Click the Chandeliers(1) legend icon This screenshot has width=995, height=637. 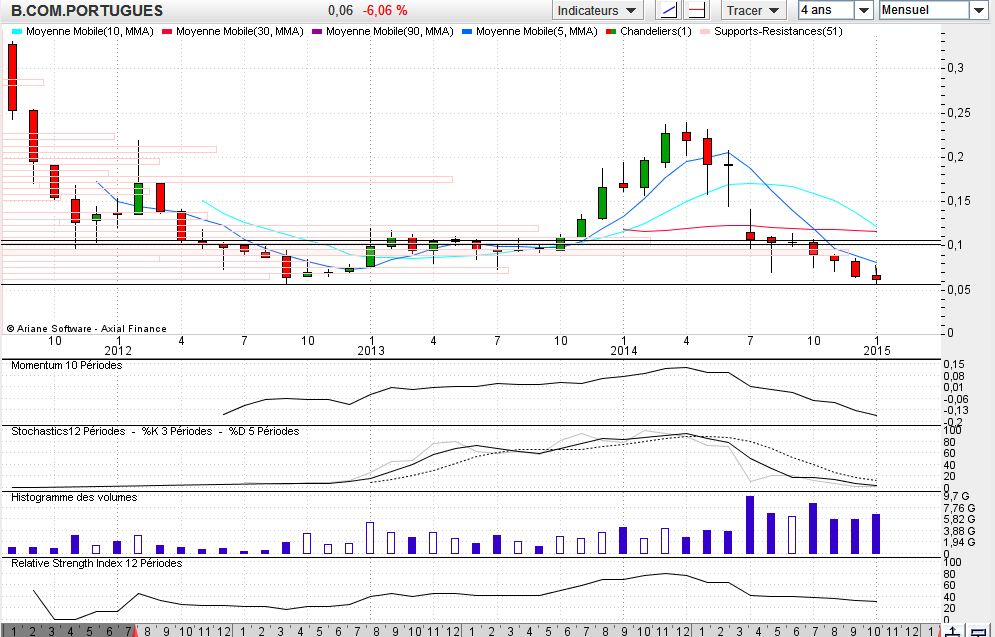coord(611,32)
